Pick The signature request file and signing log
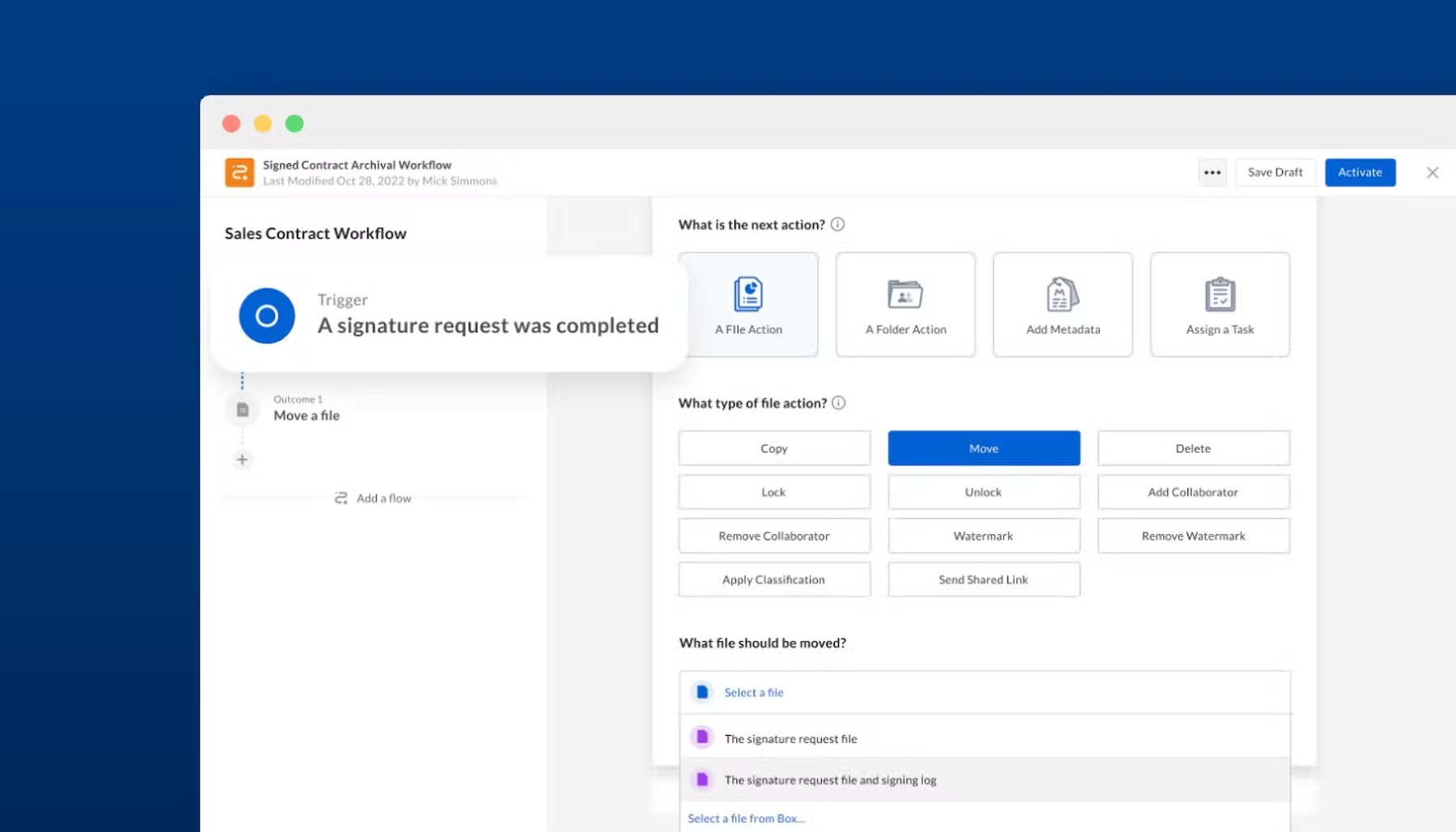 (x=984, y=779)
